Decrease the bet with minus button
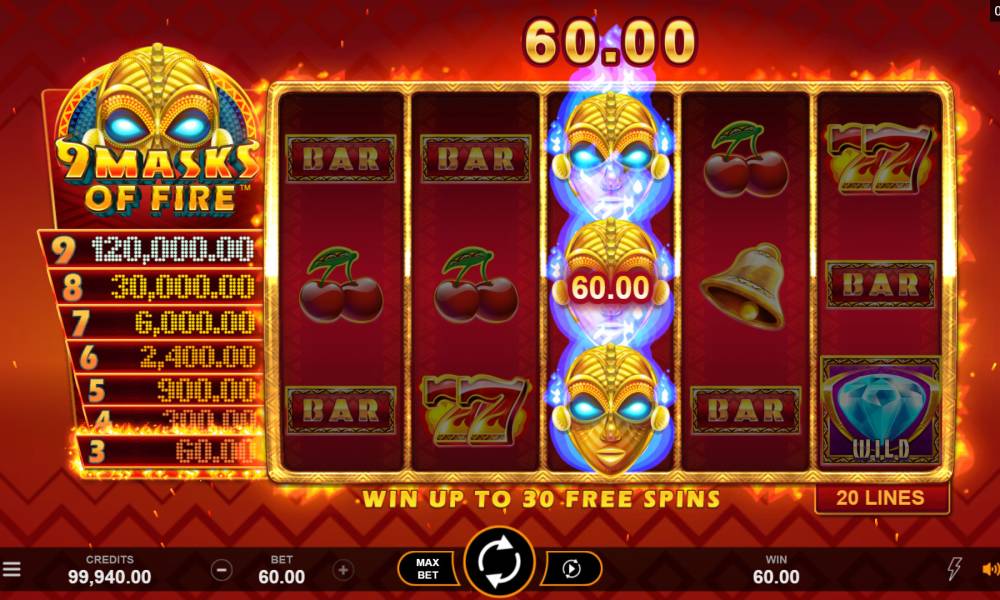Image resolution: width=1000 pixels, height=600 pixels. (x=221, y=569)
